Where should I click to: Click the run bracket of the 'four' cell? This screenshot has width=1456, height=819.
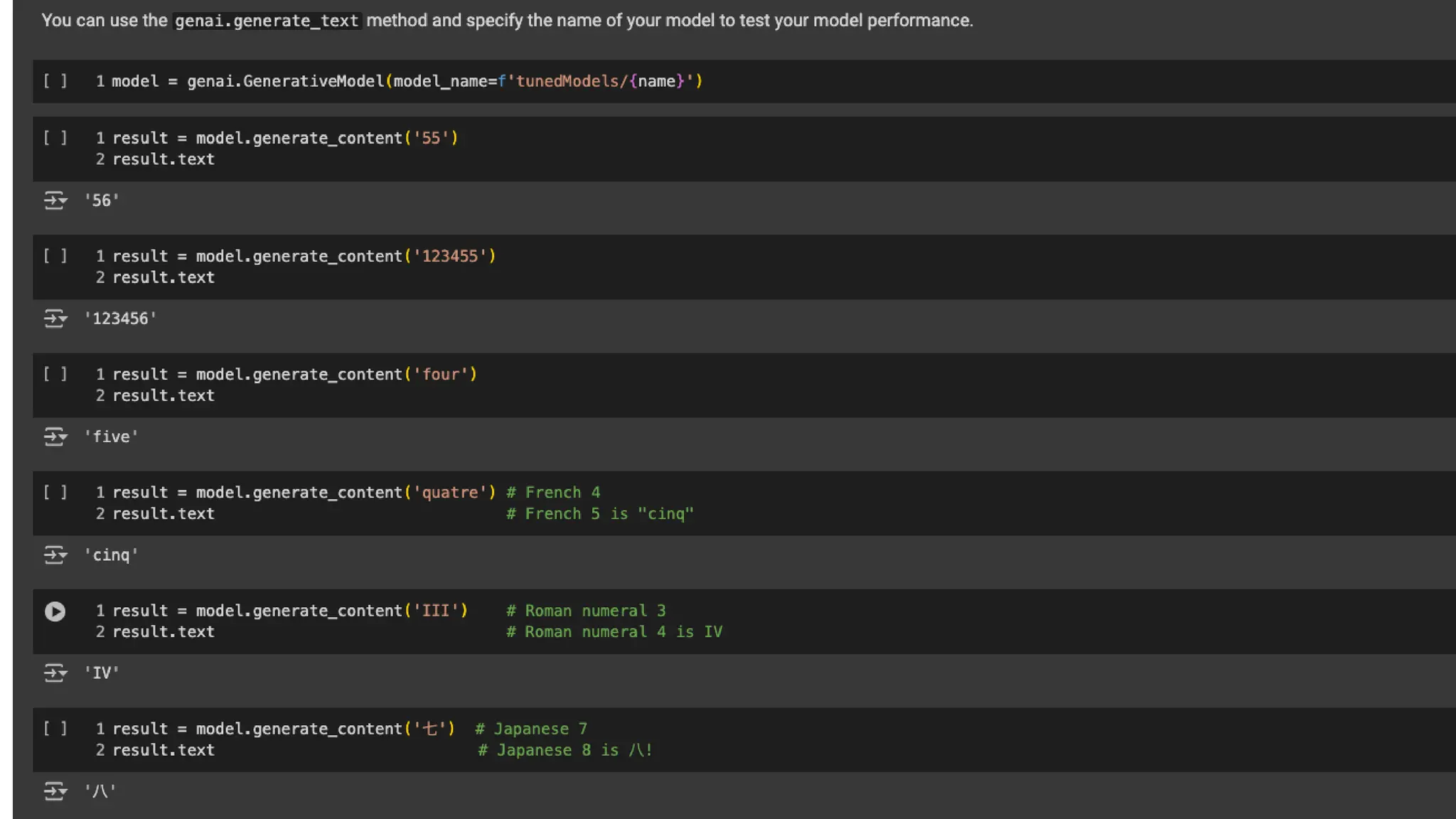(x=55, y=374)
